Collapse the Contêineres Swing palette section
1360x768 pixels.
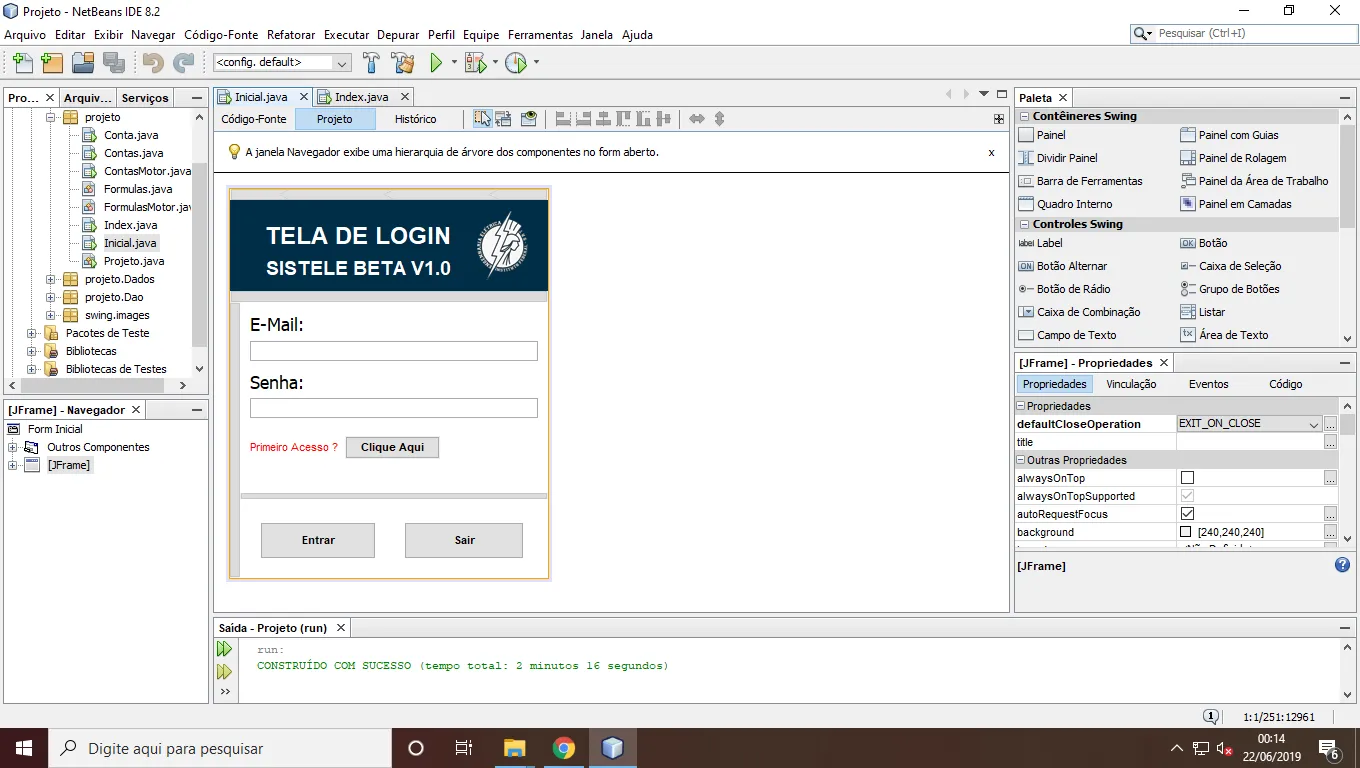(1024, 116)
